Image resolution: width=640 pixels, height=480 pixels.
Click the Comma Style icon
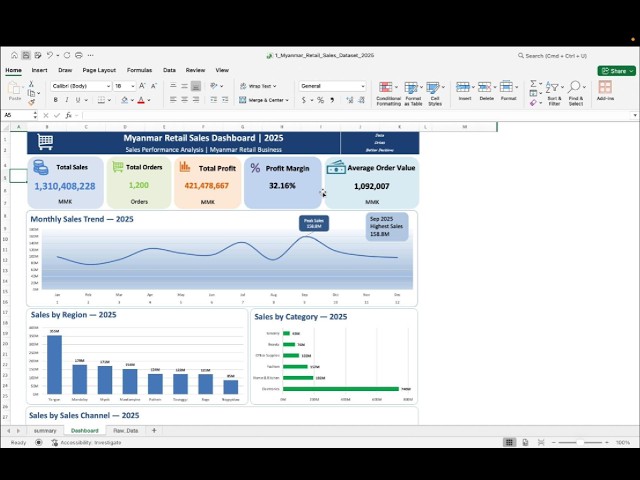(332, 100)
